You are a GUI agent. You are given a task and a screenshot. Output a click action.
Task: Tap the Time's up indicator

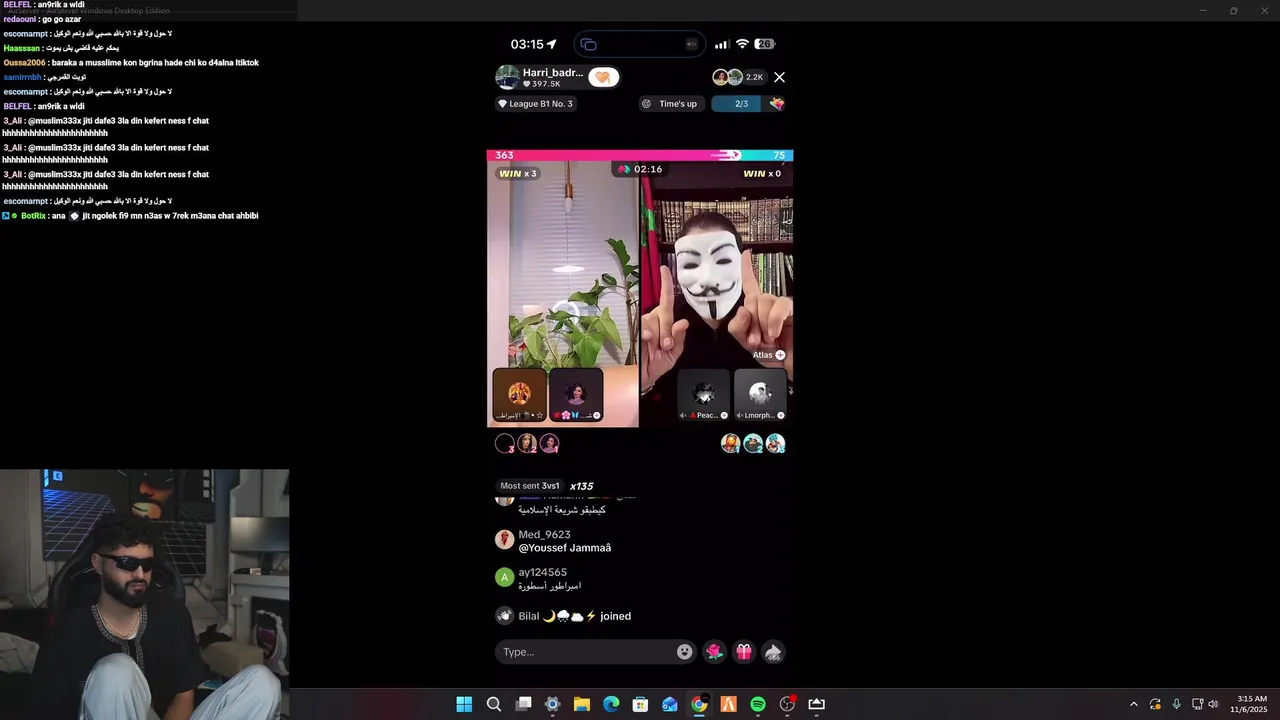[x=670, y=104]
